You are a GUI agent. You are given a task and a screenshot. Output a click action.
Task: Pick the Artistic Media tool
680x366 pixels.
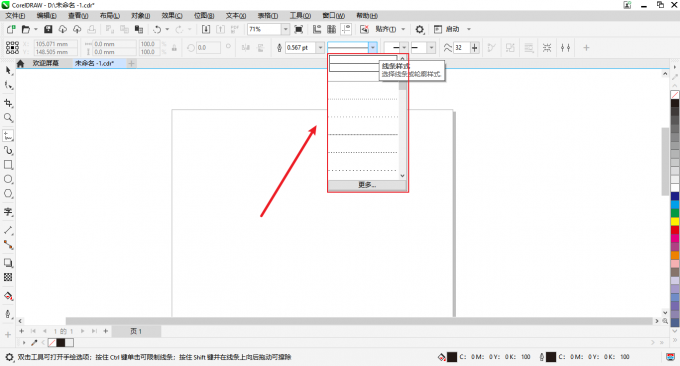point(8,150)
